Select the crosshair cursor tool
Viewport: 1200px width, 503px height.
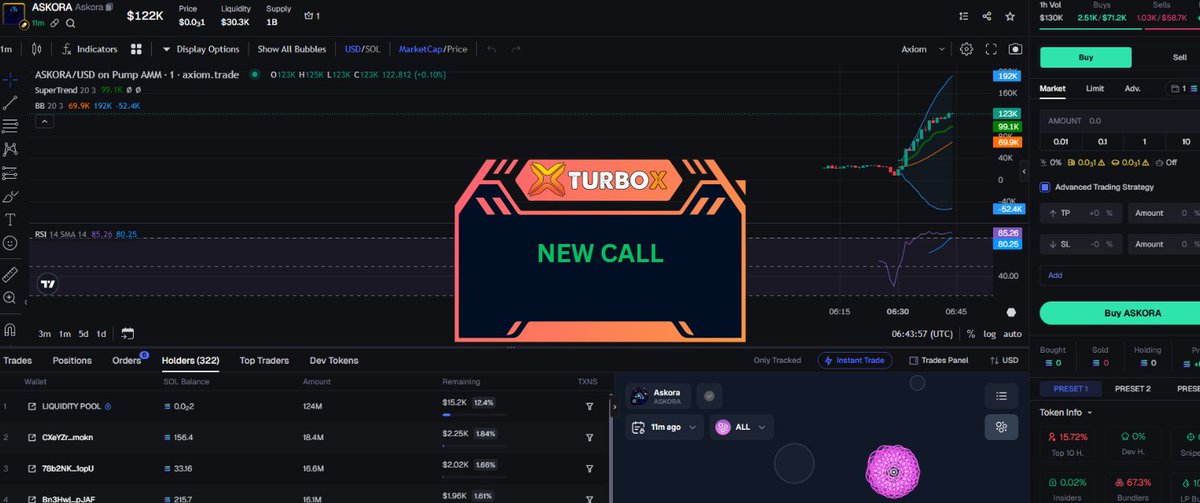pos(9,78)
